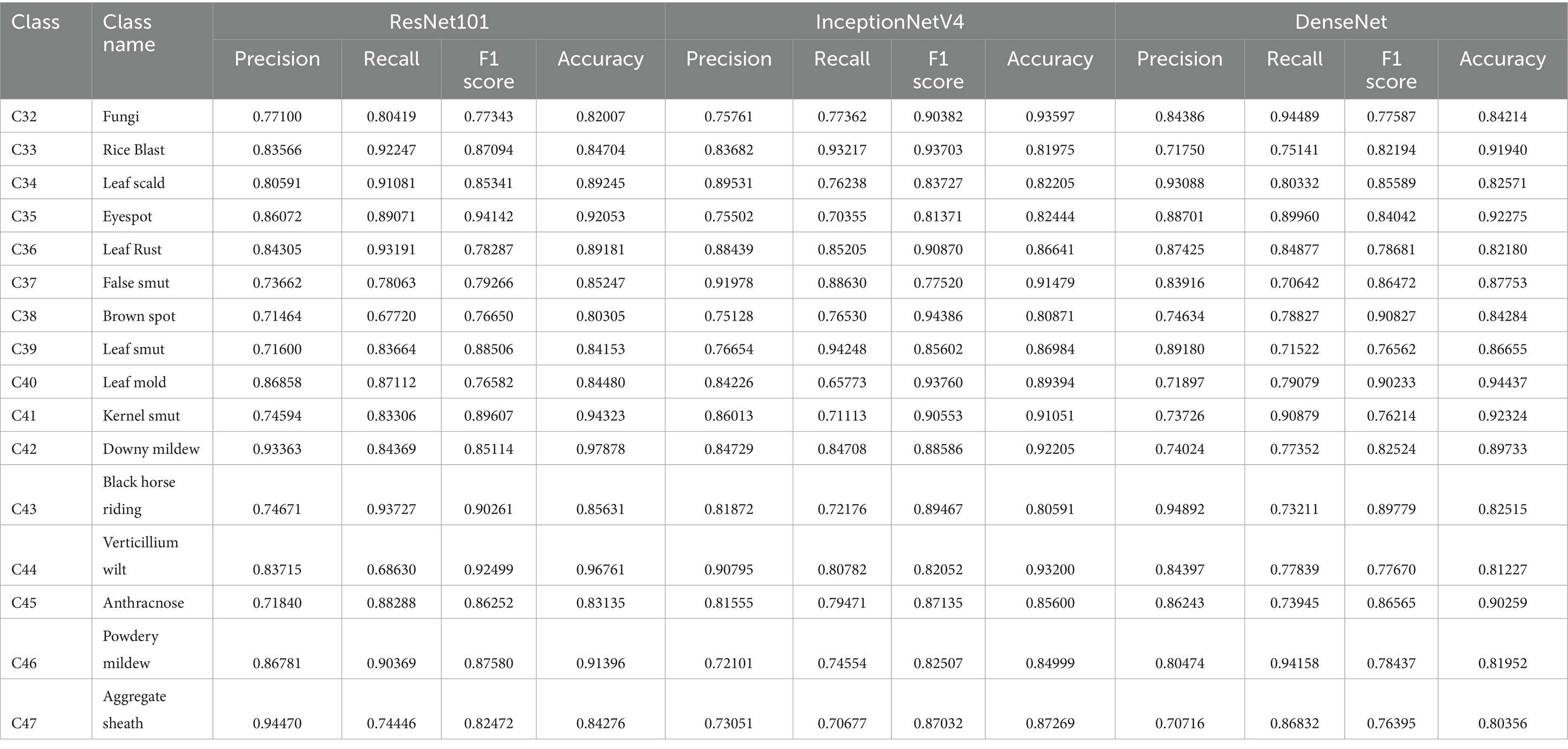
Task: Select the Class name header cell
Action: pos(129,34)
